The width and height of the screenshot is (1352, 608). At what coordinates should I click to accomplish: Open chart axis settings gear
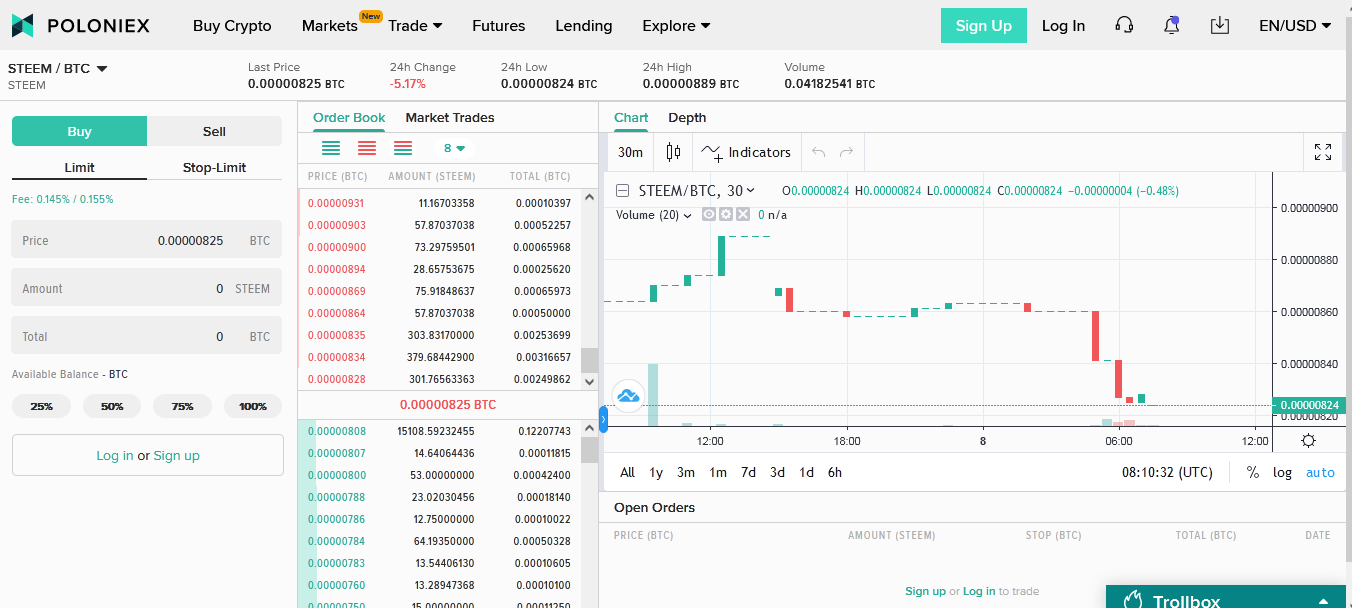click(1308, 440)
